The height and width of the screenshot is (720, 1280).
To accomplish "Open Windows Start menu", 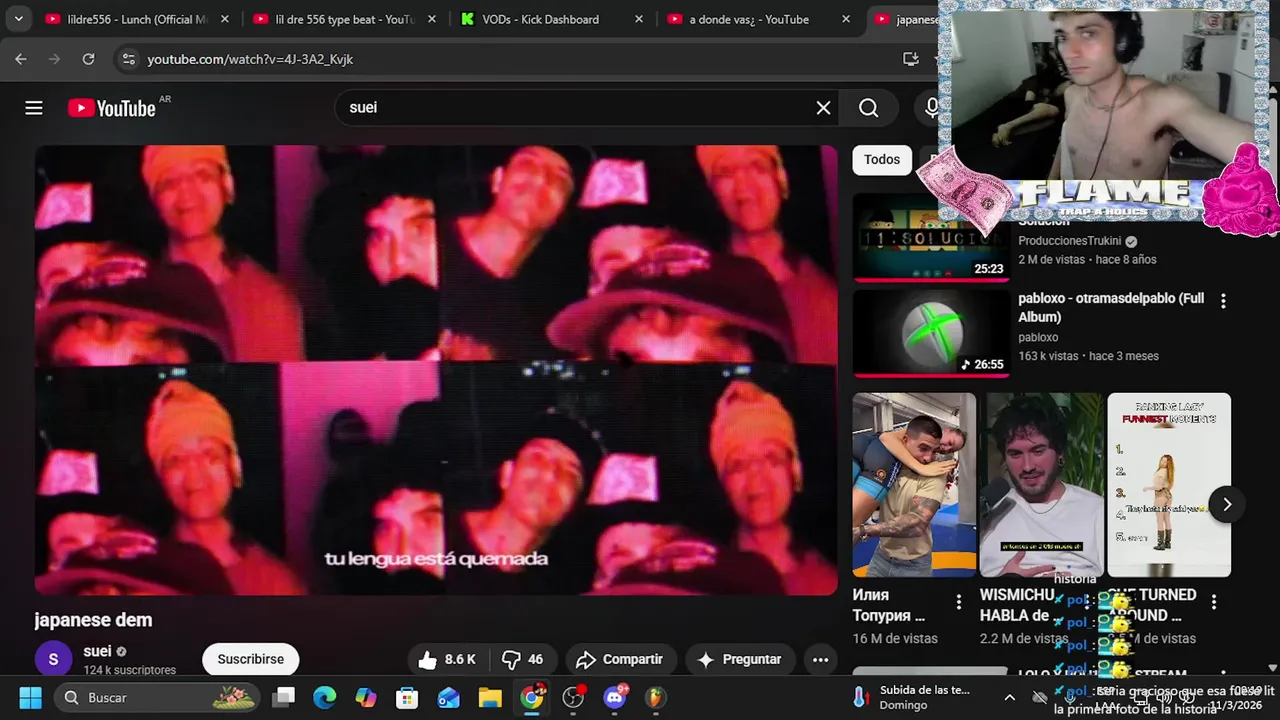I will point(30,697).
